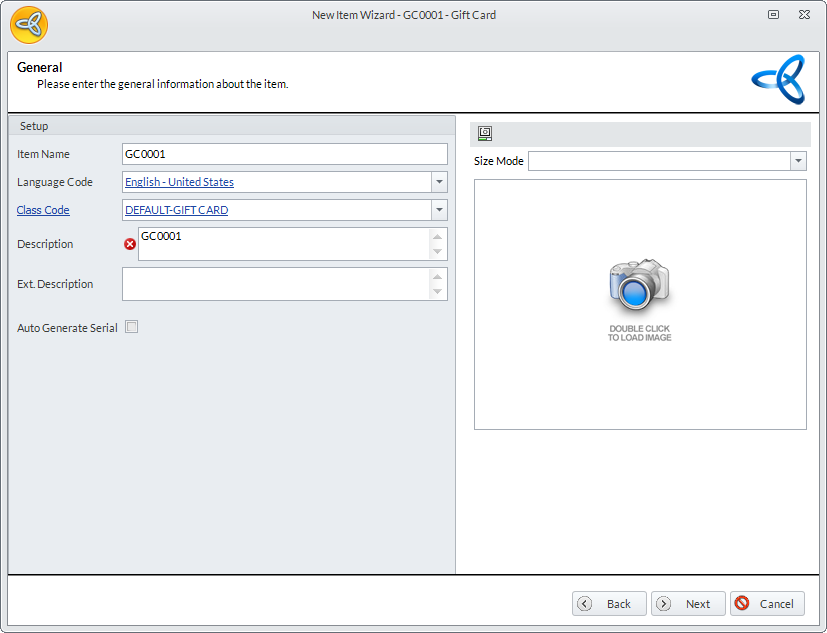
Task: Go back with the Back button
Action: click(609, 603)
